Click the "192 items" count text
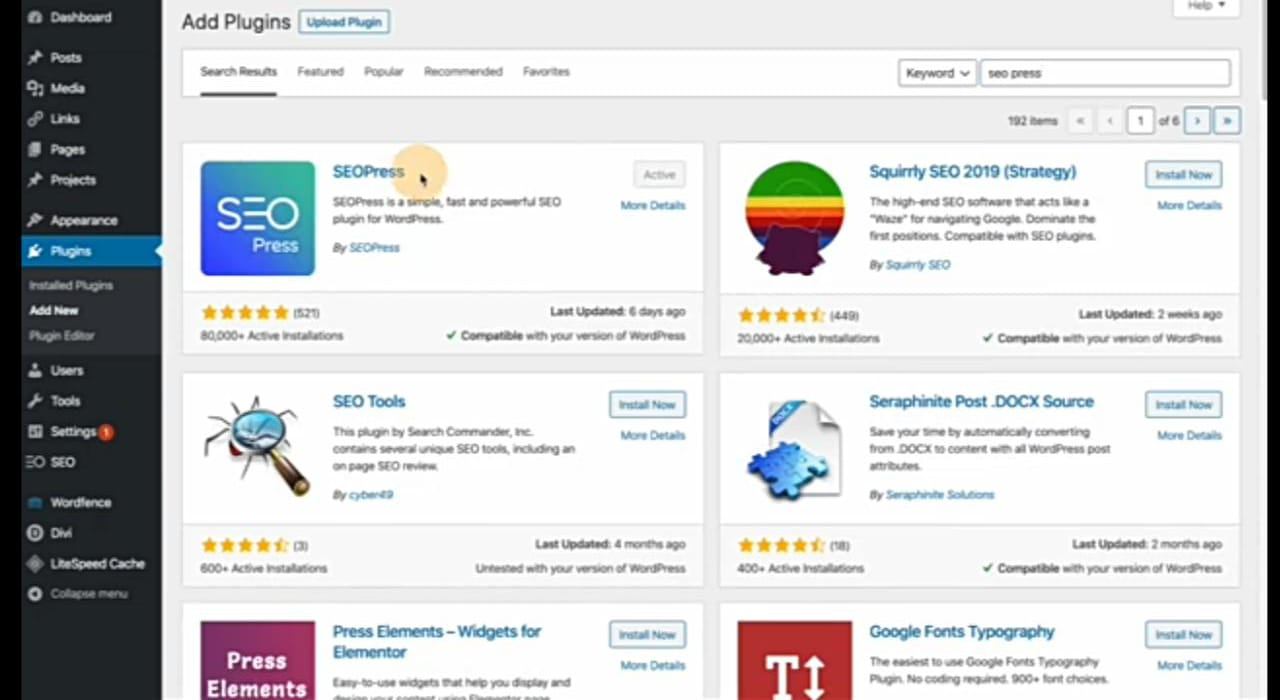Image resolution: width=1280 pixels, height=700 pixels. point(1032,121)
